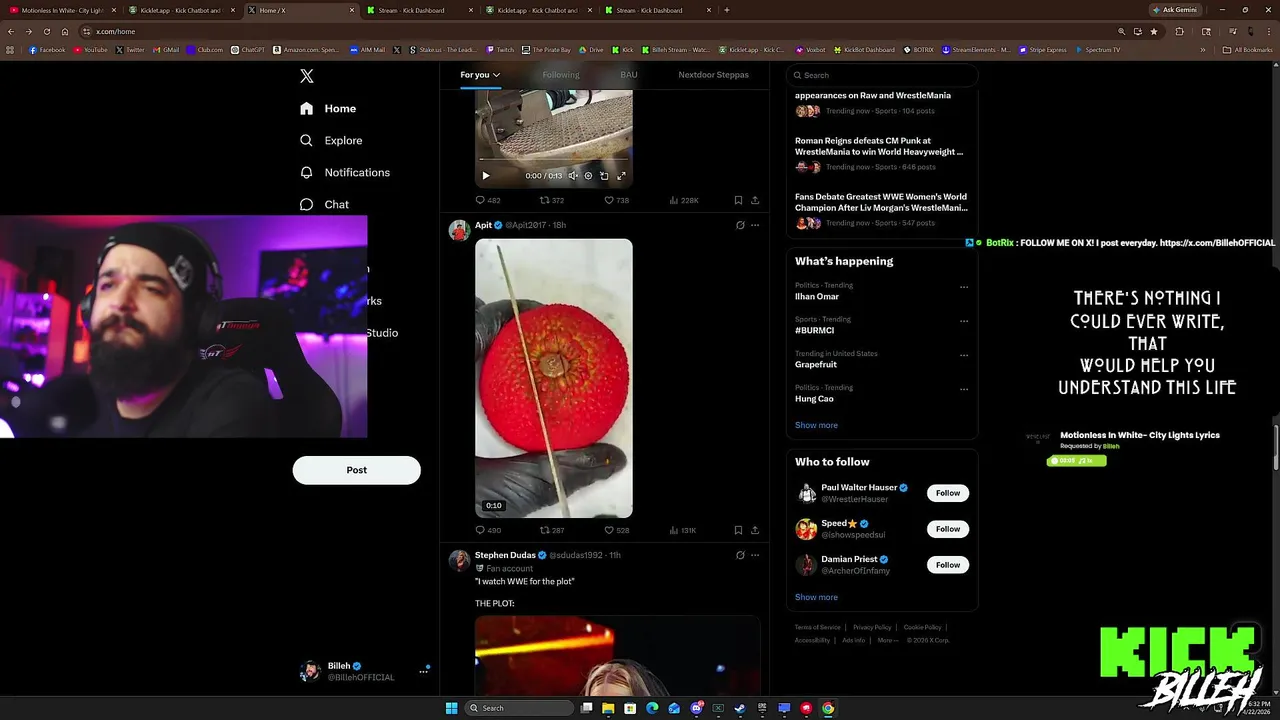Open more options for Ilhan Omar trend

964,287
